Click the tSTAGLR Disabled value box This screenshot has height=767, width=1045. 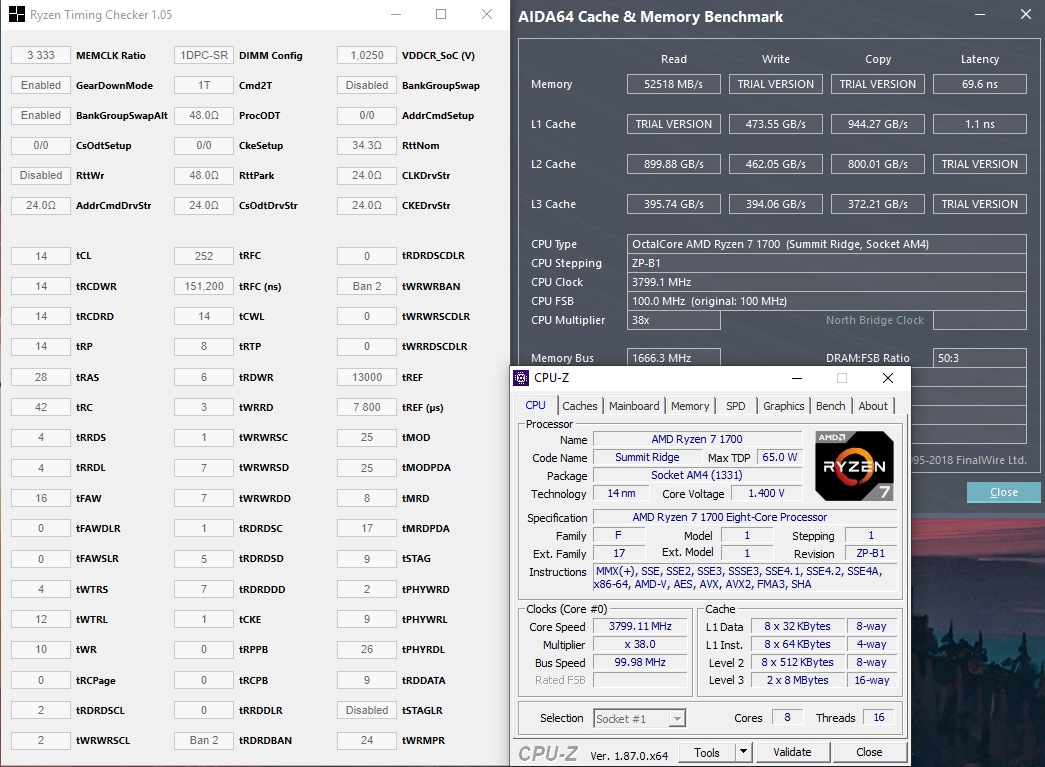point(367,710)
